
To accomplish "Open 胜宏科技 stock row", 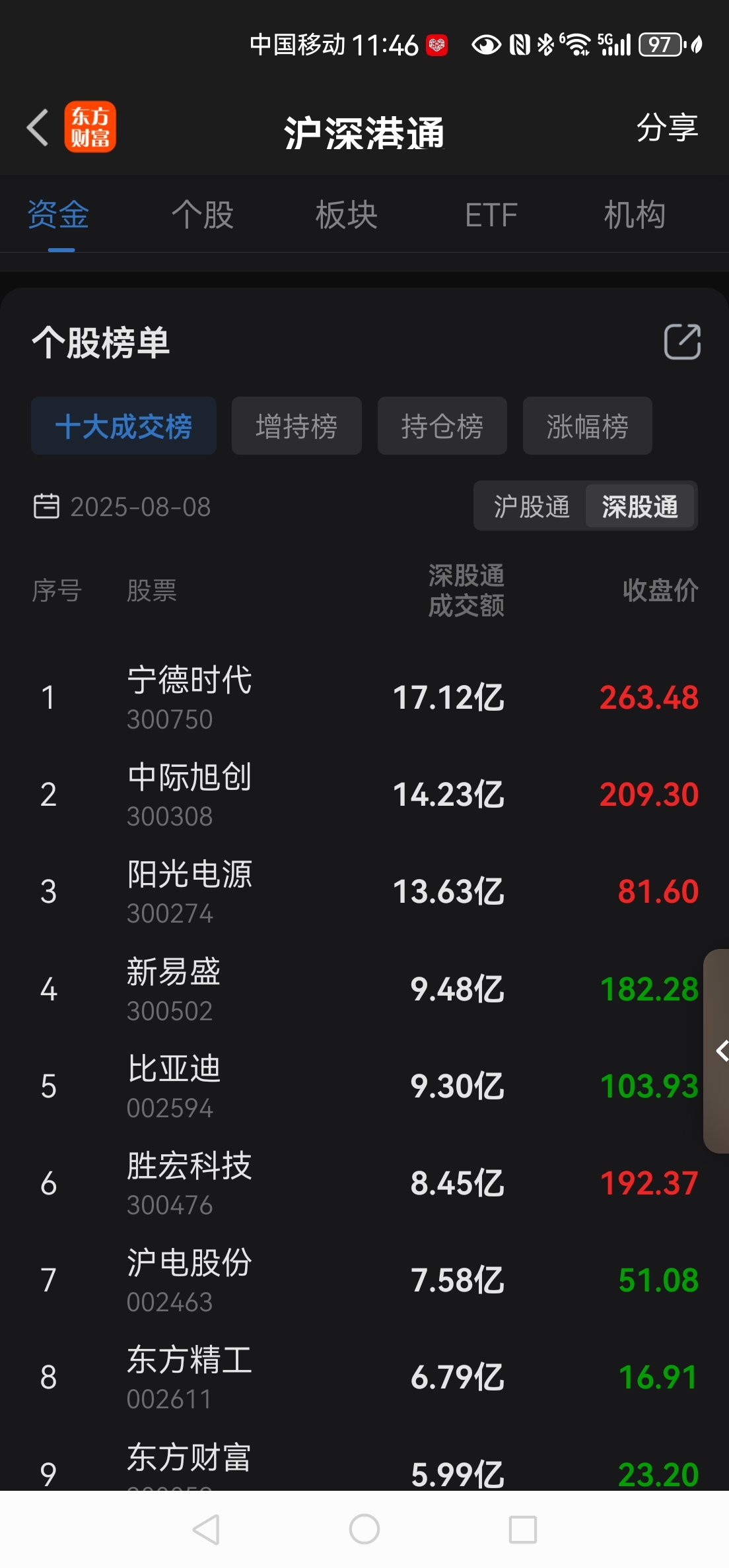I will [364, 1183].
